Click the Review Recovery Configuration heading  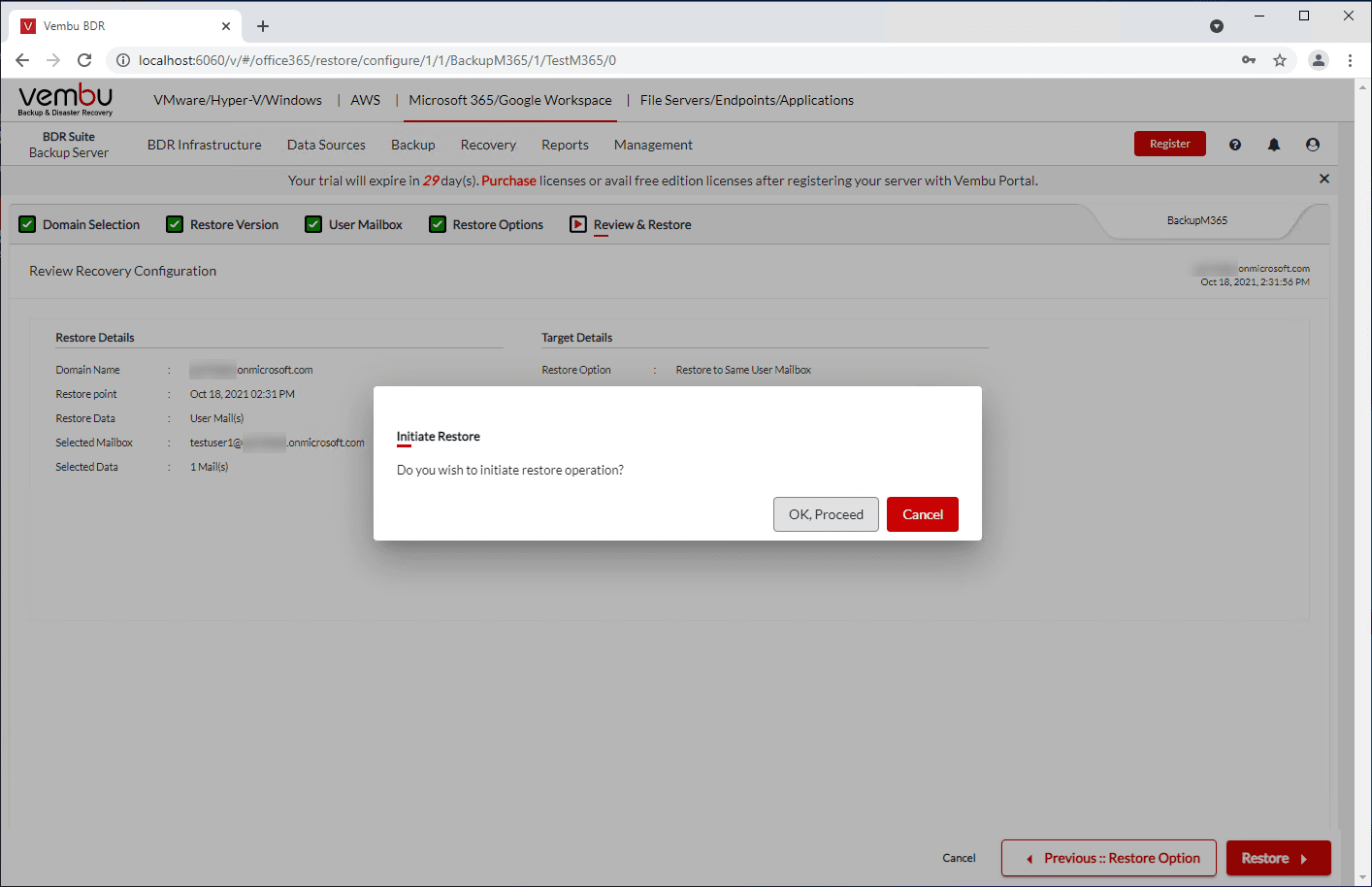pyautogui.click(x=123, y=271)
